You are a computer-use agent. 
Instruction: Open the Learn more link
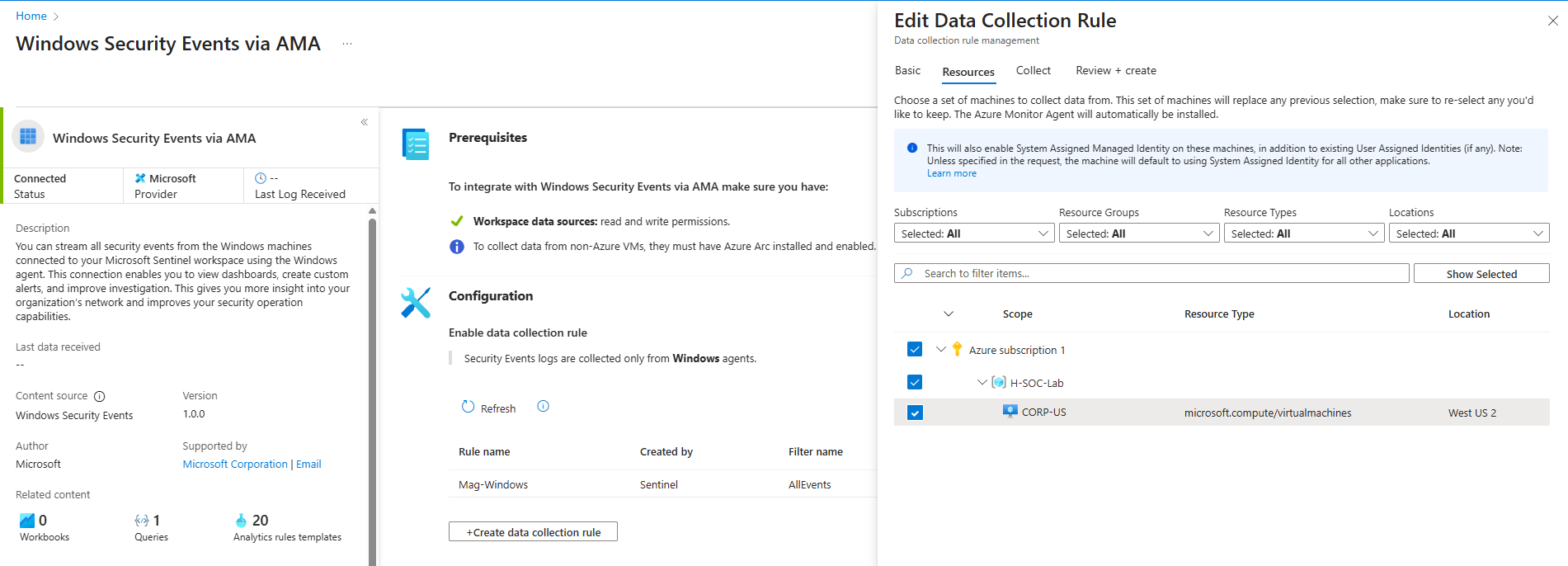click(x=951, y=173)
